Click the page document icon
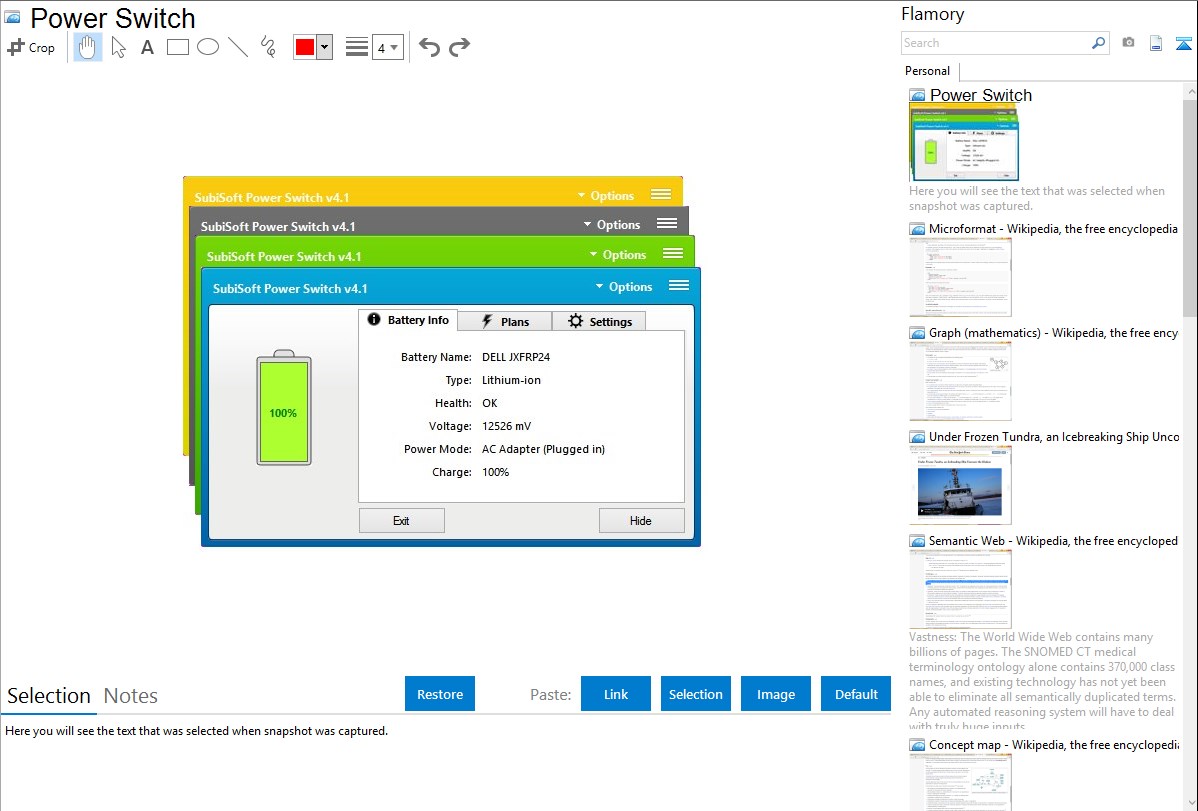 click(1156, 43)
